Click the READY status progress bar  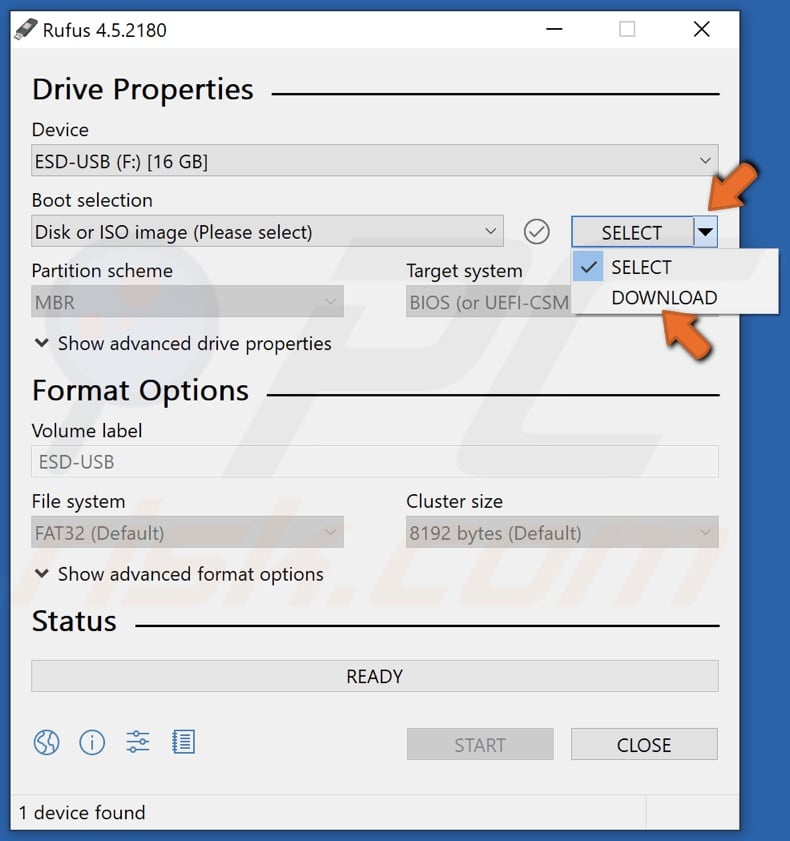click(x=375, y=676)
